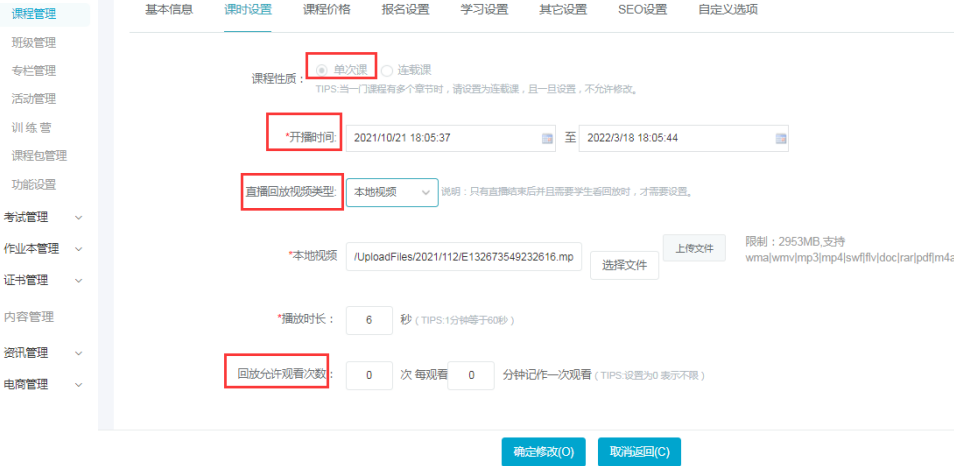Select the 连载课 radio option
Screen dimensions: 954x466
[387, 70]
